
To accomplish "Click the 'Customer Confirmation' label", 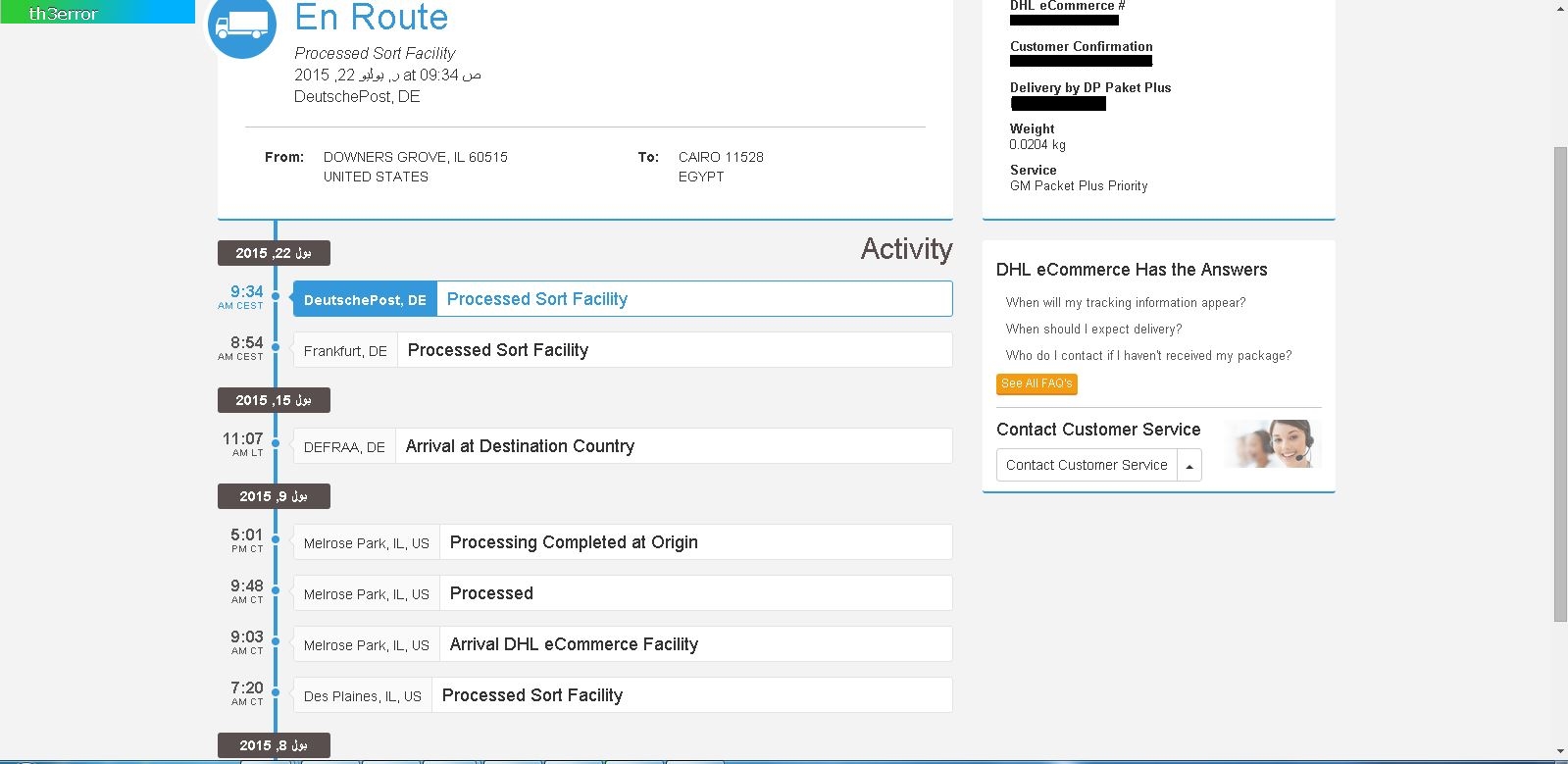I will 1082,46.
